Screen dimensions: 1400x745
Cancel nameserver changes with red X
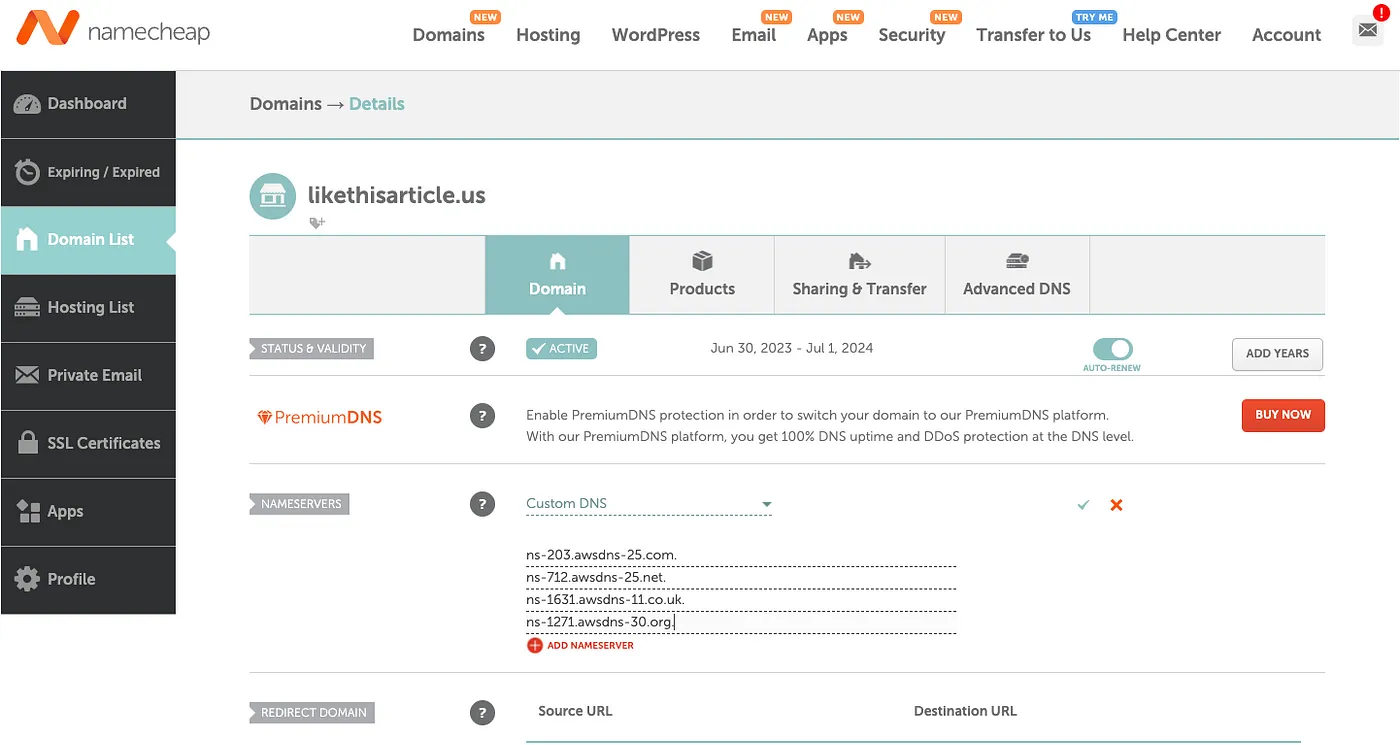(1116, 505)
